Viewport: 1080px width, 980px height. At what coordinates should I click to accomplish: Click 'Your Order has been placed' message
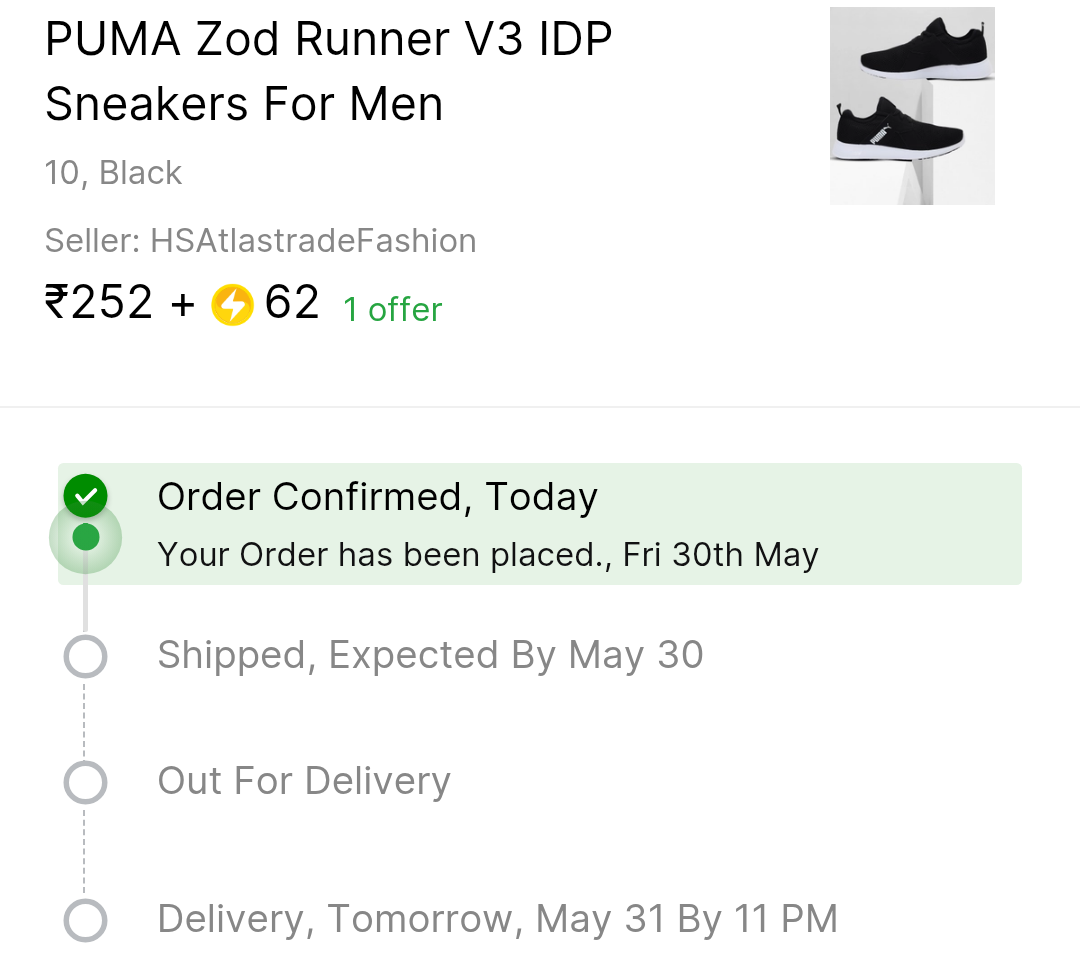(x=488, y=554)
